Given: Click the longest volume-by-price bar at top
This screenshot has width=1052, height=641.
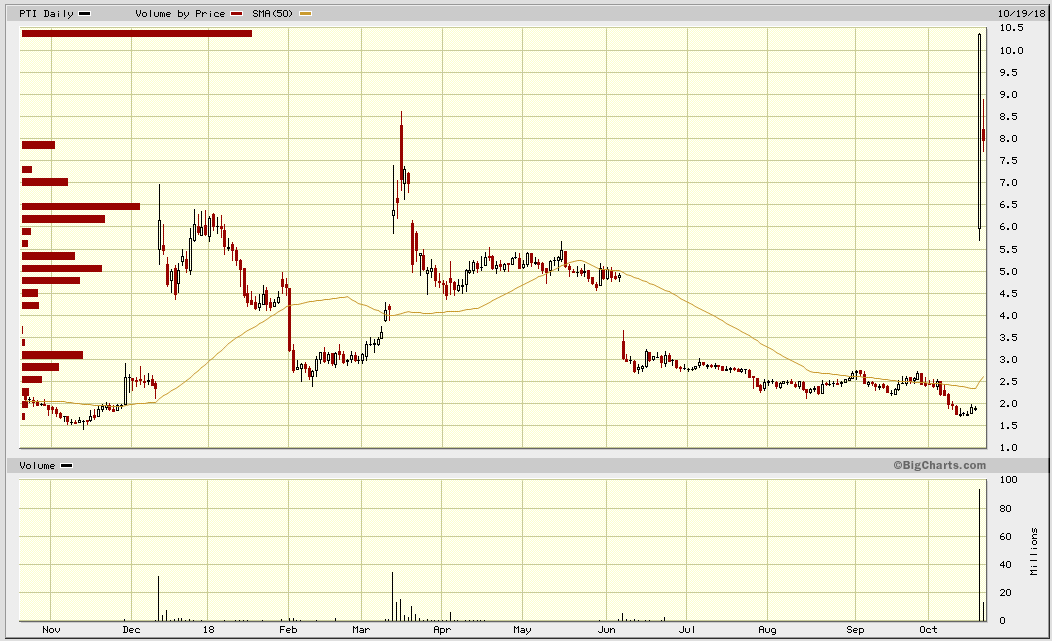Looking at the screenshot, I should 137,34.
